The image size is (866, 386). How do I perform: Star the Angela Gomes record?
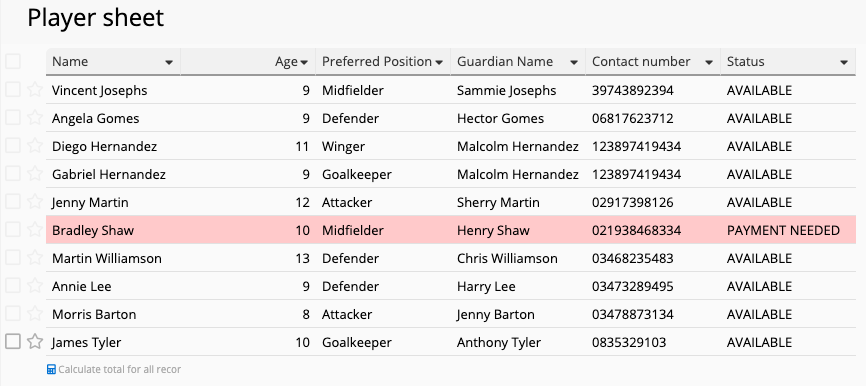[35, 118]
